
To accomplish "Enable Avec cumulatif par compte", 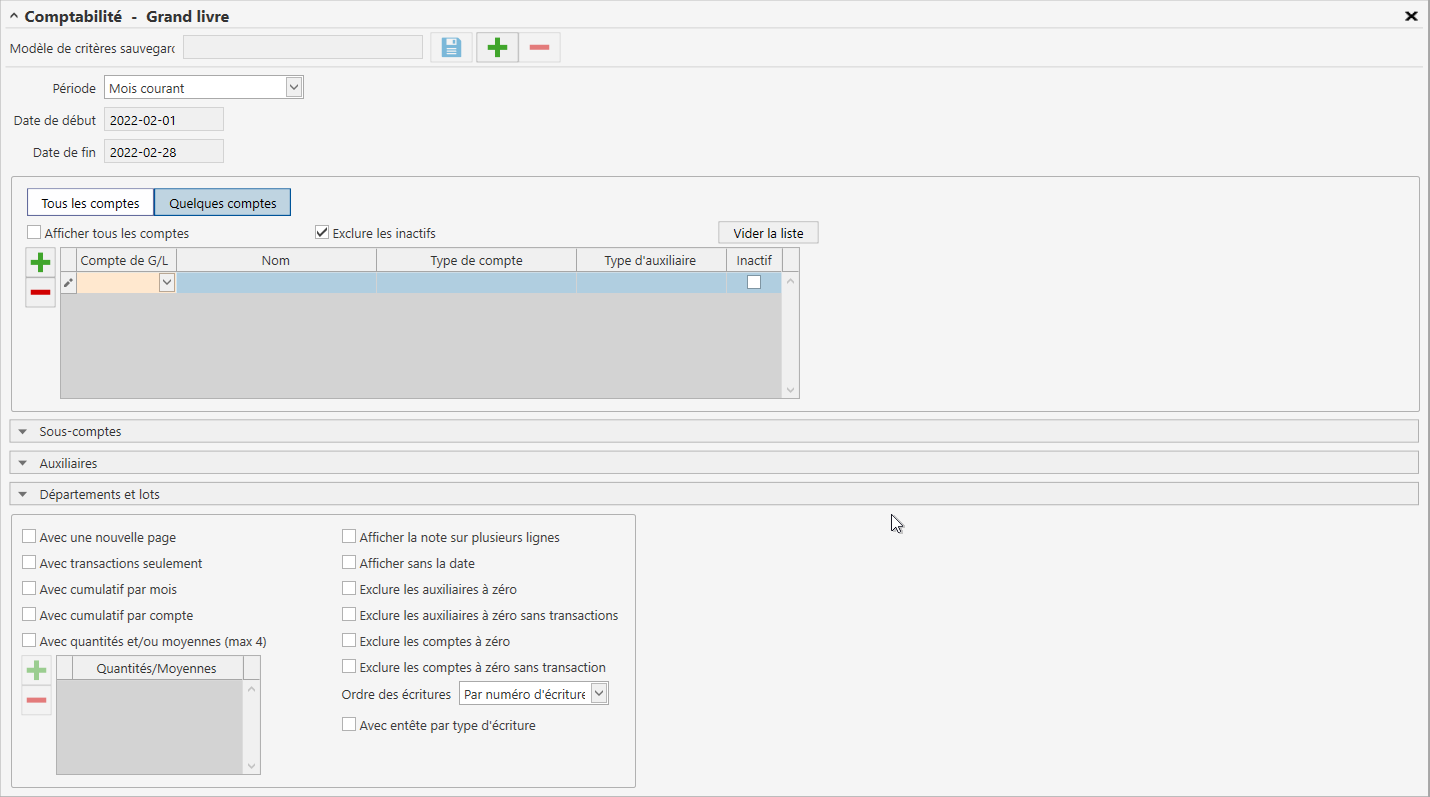I will coord(29,615).
